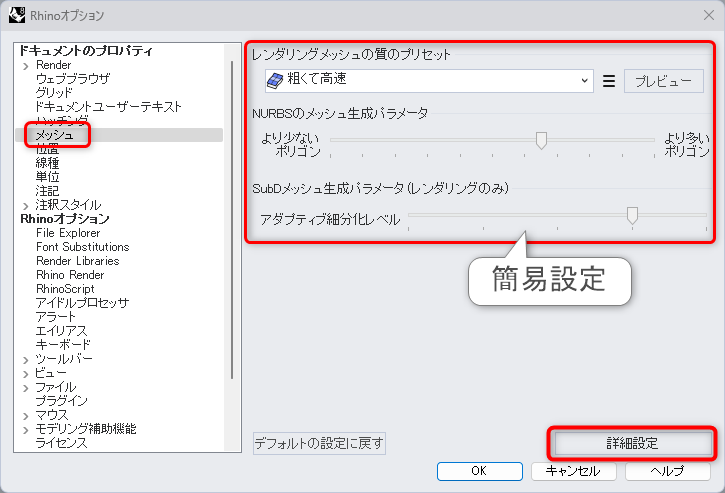Select ビュー in the tree
725x493 pixels.
point(51,373)
